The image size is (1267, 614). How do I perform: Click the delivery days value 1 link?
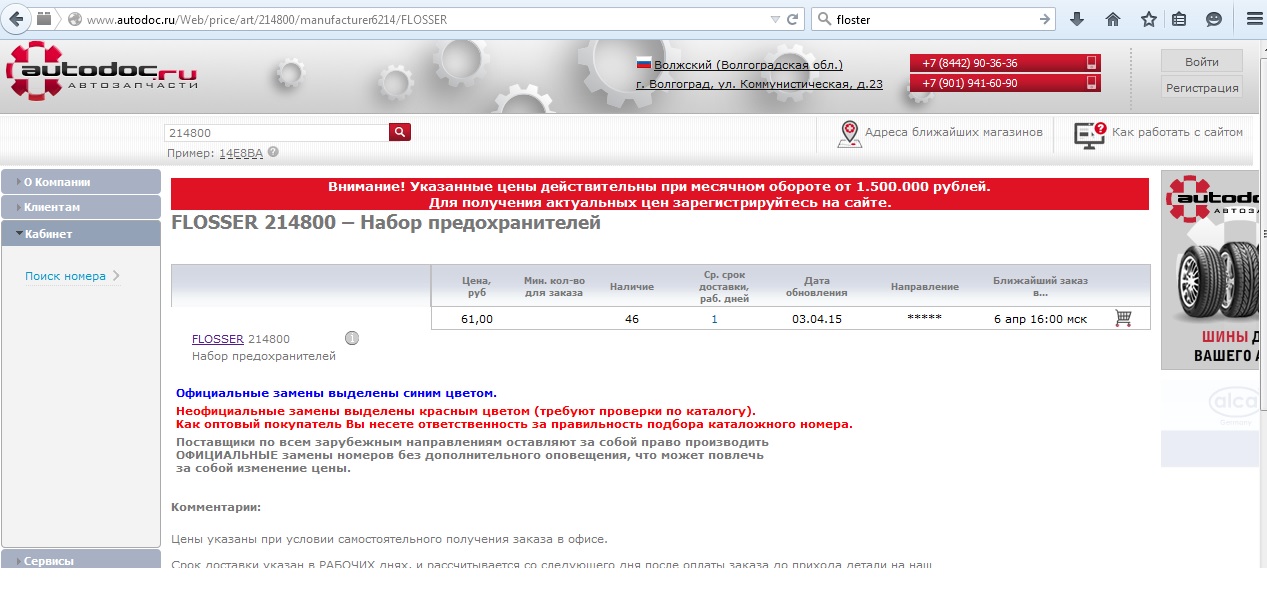coord(715,319)
